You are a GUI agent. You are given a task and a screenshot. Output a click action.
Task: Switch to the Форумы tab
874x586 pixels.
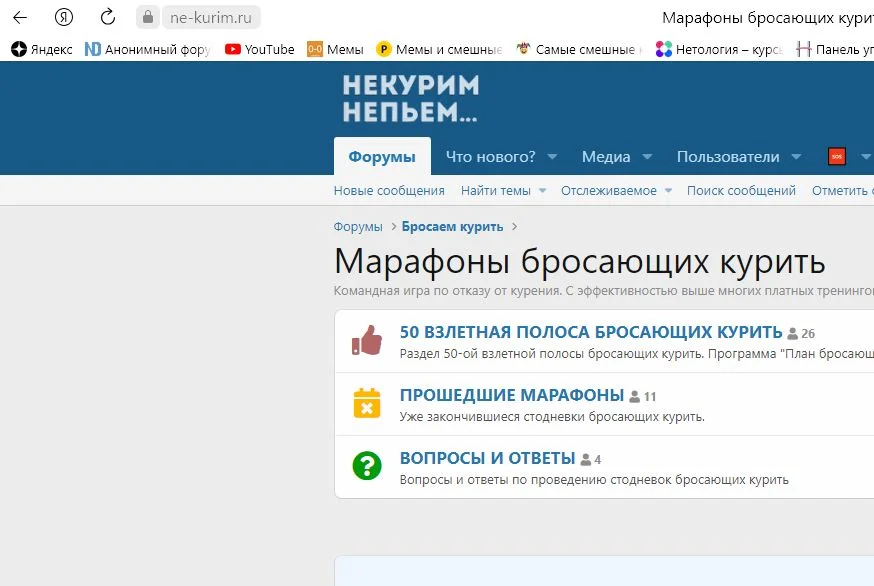click(x=380, y=156)
